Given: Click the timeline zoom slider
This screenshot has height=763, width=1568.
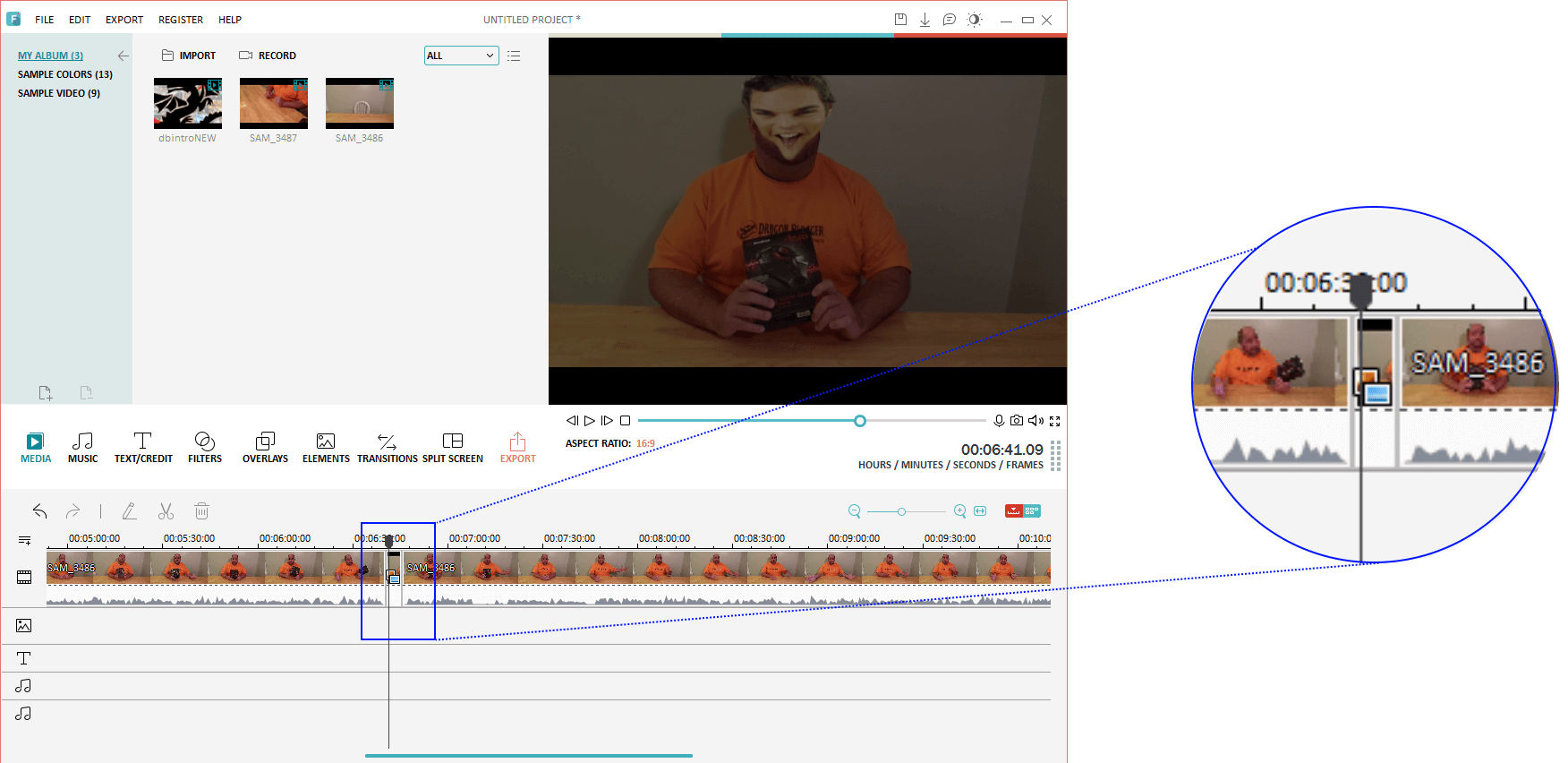Looking at the screenshot, I should tap(902, 511).
